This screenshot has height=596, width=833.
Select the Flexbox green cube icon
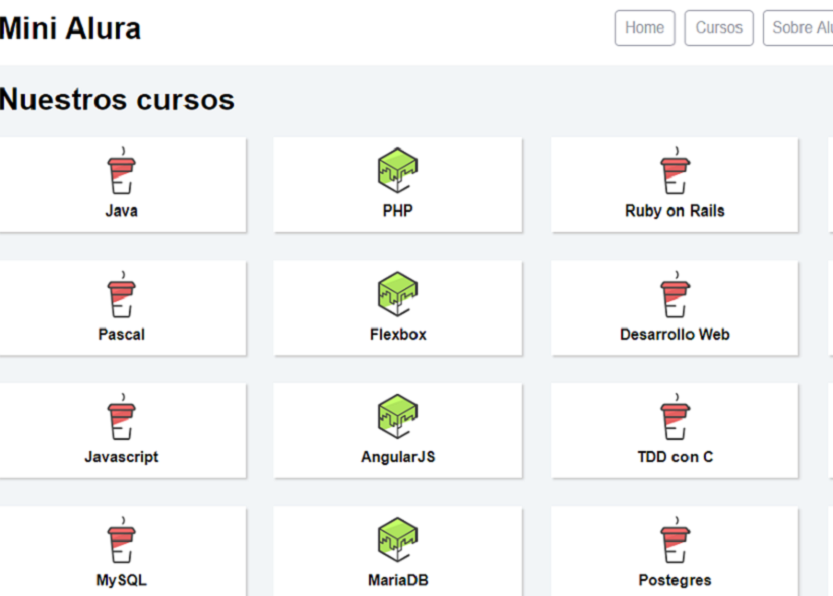(397, 295)
